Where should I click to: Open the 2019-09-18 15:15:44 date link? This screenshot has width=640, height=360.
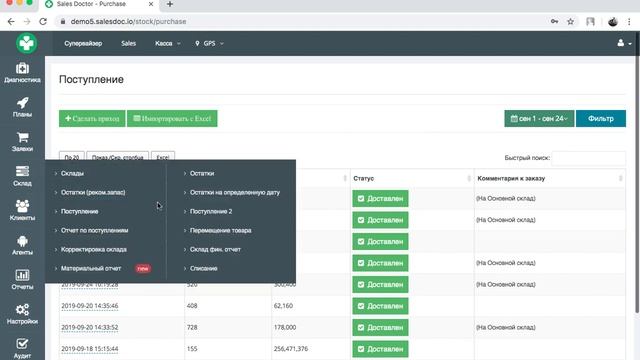click(x=90, y=349)
